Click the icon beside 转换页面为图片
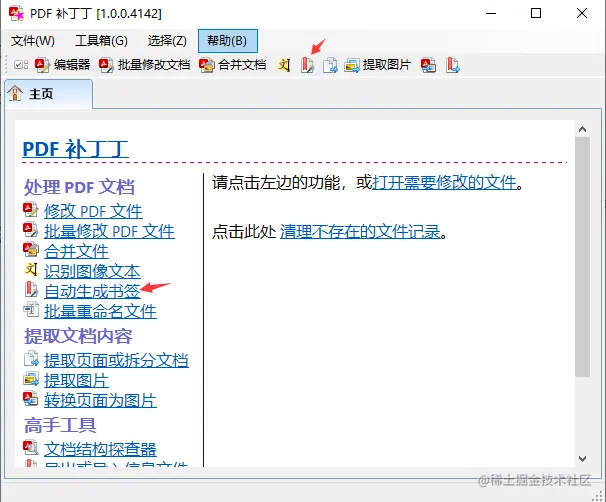The image size is (606, 502). click(31, 399)
